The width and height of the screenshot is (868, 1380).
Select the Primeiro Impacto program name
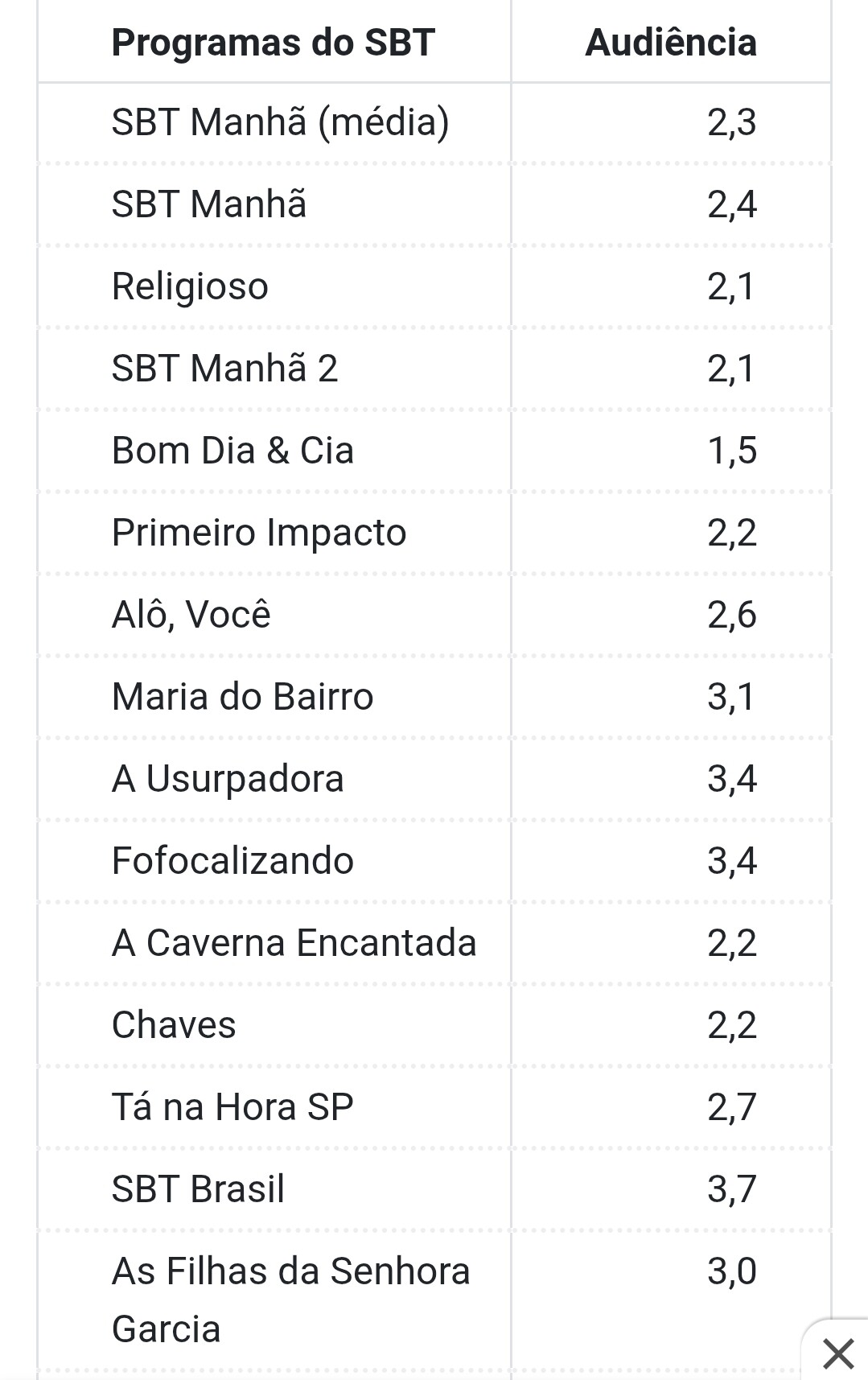click(259, 533)
